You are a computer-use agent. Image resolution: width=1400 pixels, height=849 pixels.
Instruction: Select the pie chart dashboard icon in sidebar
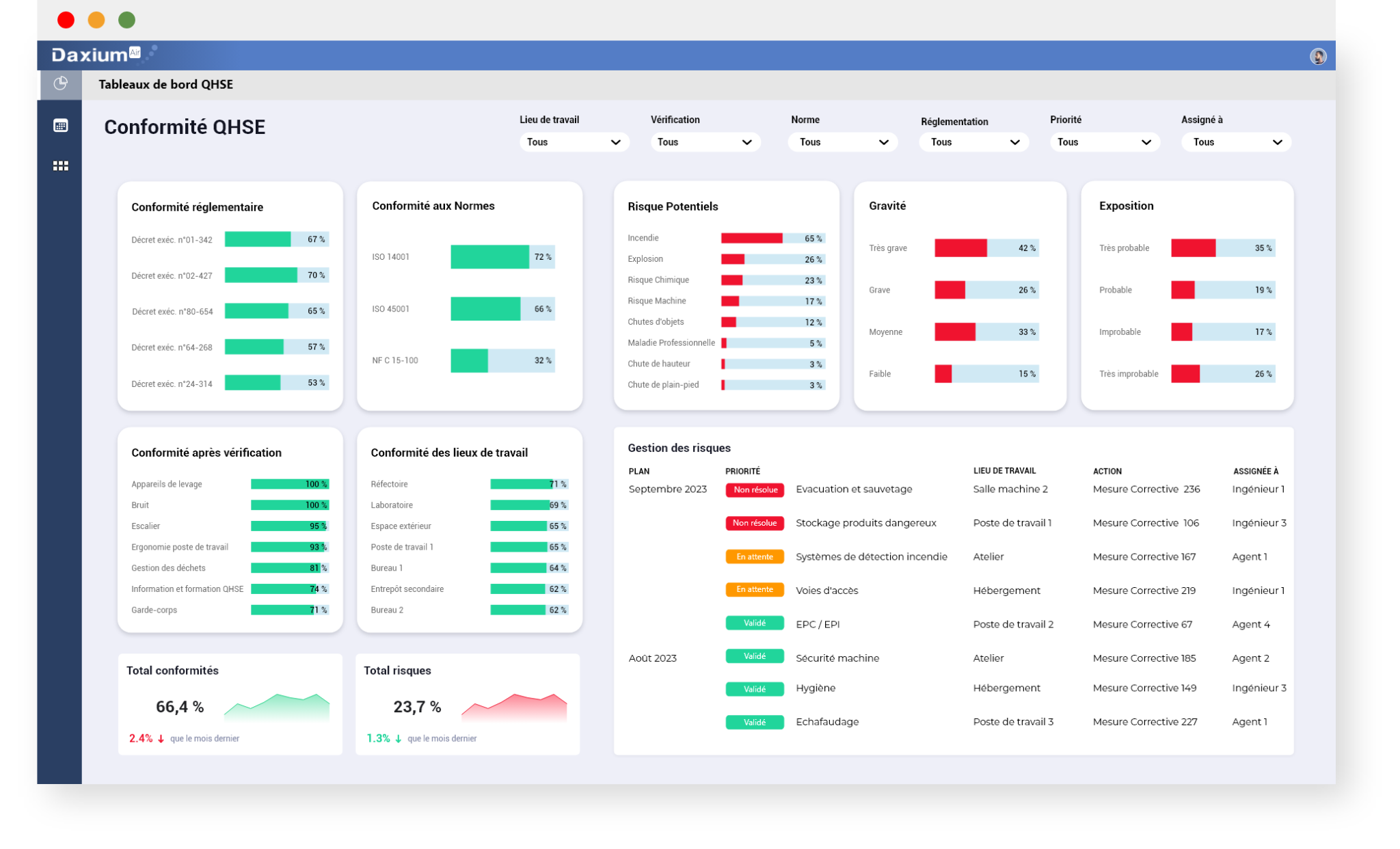60,83
